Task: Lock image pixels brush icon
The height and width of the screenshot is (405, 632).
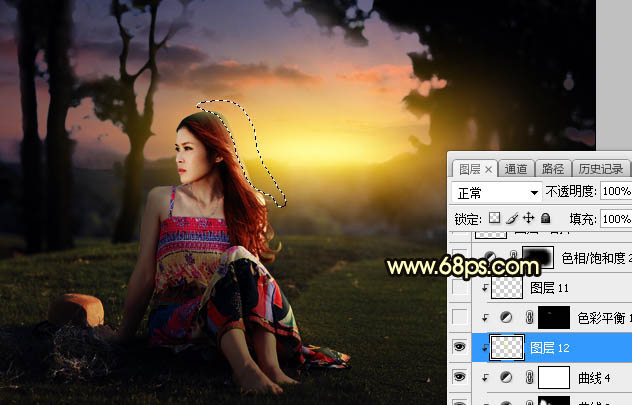Action: [x=512, y=218]
